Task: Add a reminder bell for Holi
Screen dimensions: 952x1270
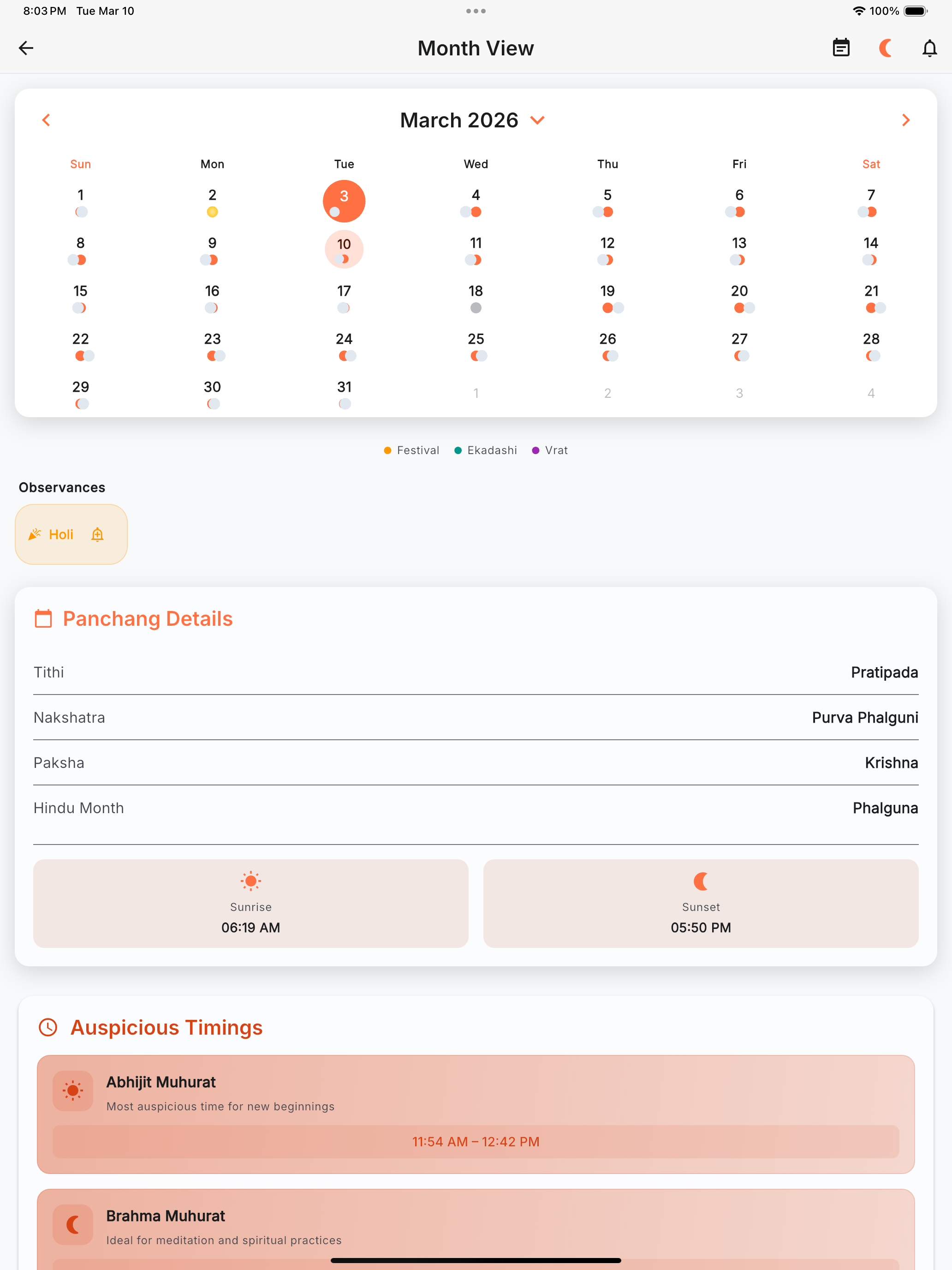Action: click(98, 534)
